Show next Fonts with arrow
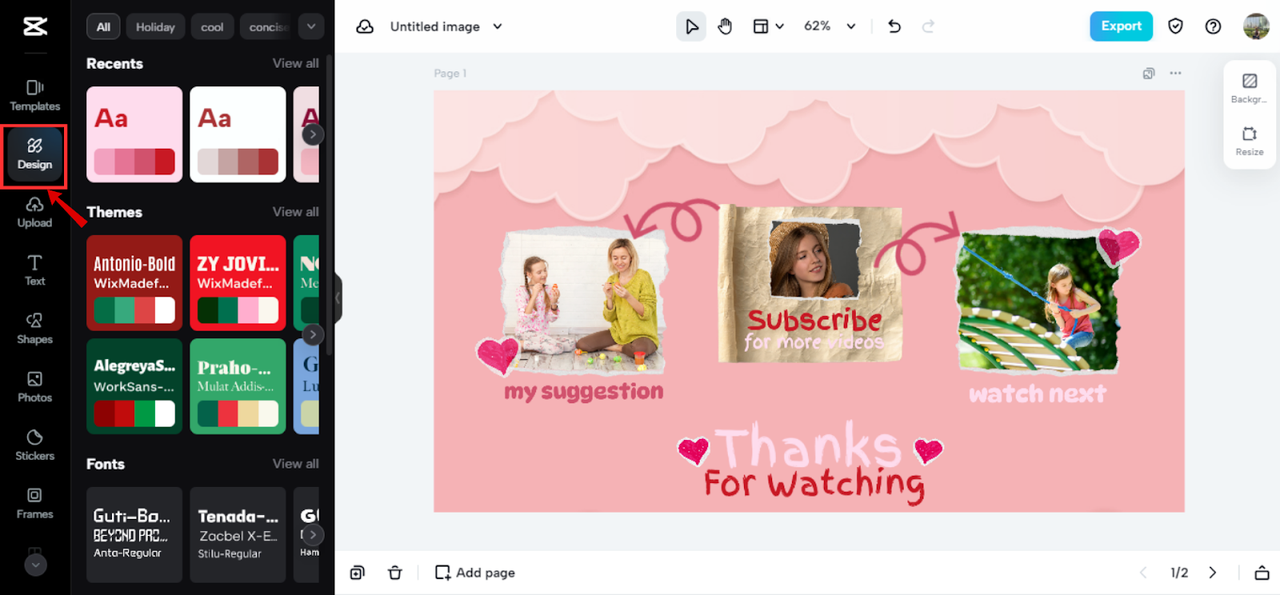Image resolution: width=1280 pixels, height=595 pixels. [x=313, y=535]
